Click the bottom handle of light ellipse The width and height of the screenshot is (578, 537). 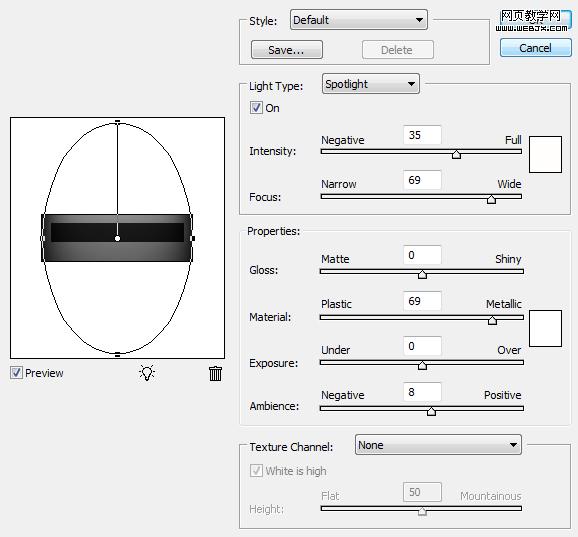point(117,355)
